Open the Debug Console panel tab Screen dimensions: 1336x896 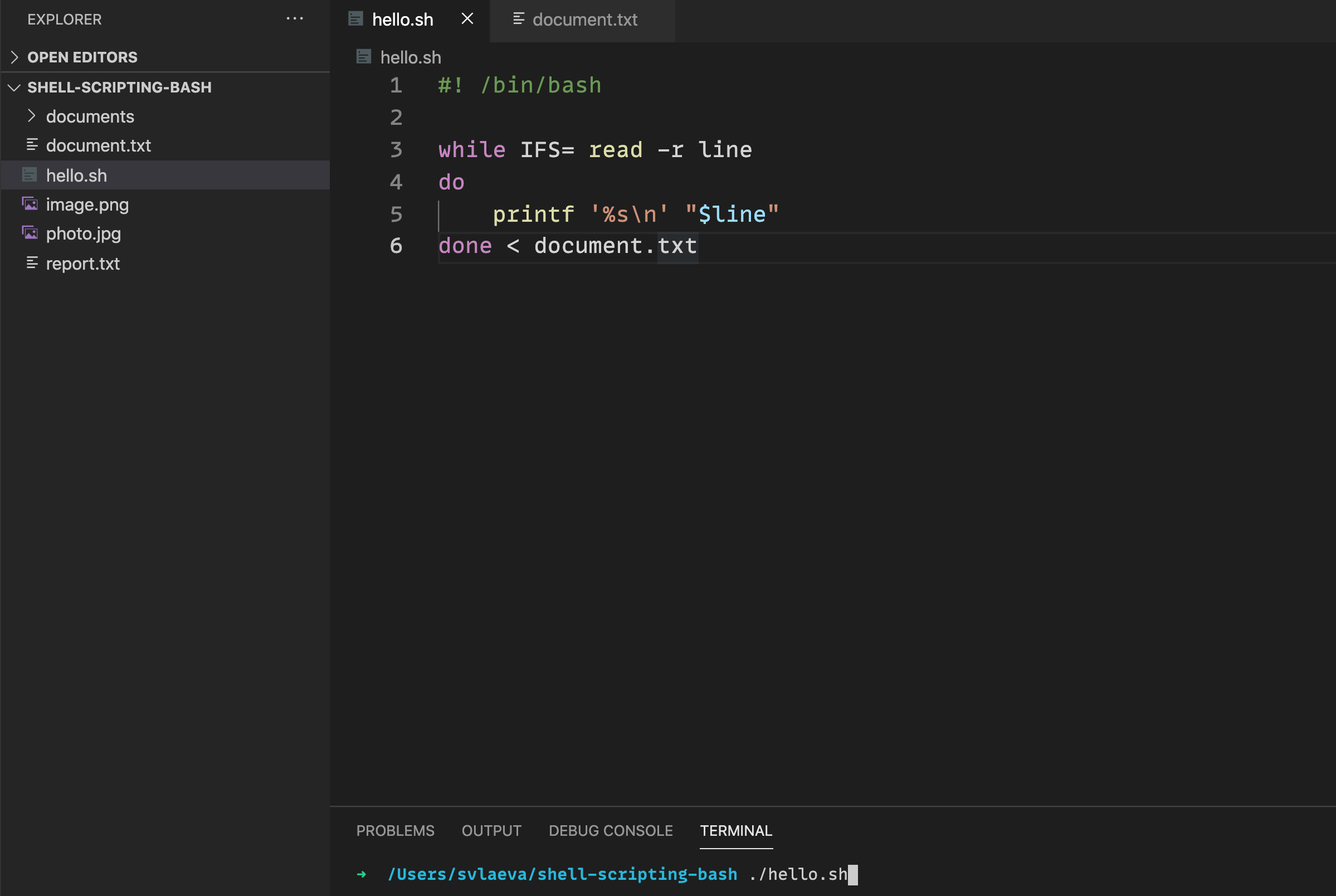[610, 830]
